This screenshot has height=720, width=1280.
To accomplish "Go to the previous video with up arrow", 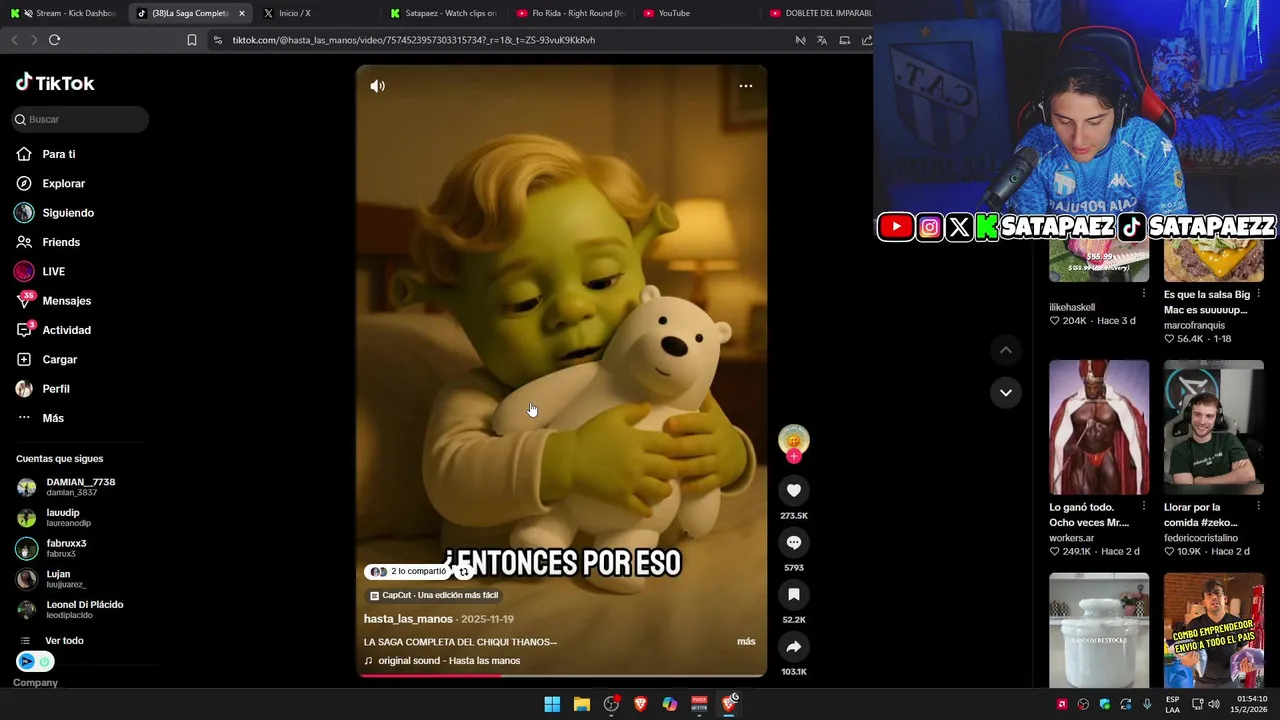I will [1006, 350].
